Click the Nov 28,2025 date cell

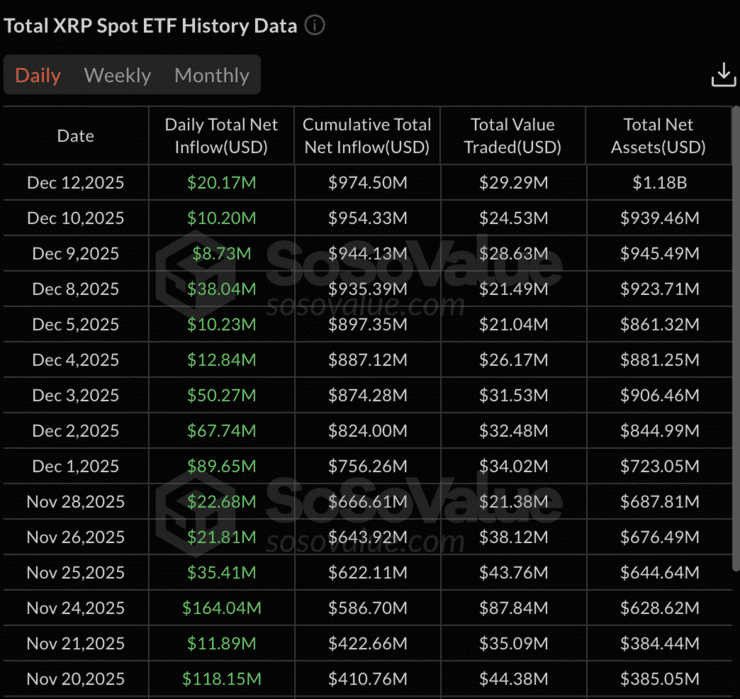click(76, 502)
